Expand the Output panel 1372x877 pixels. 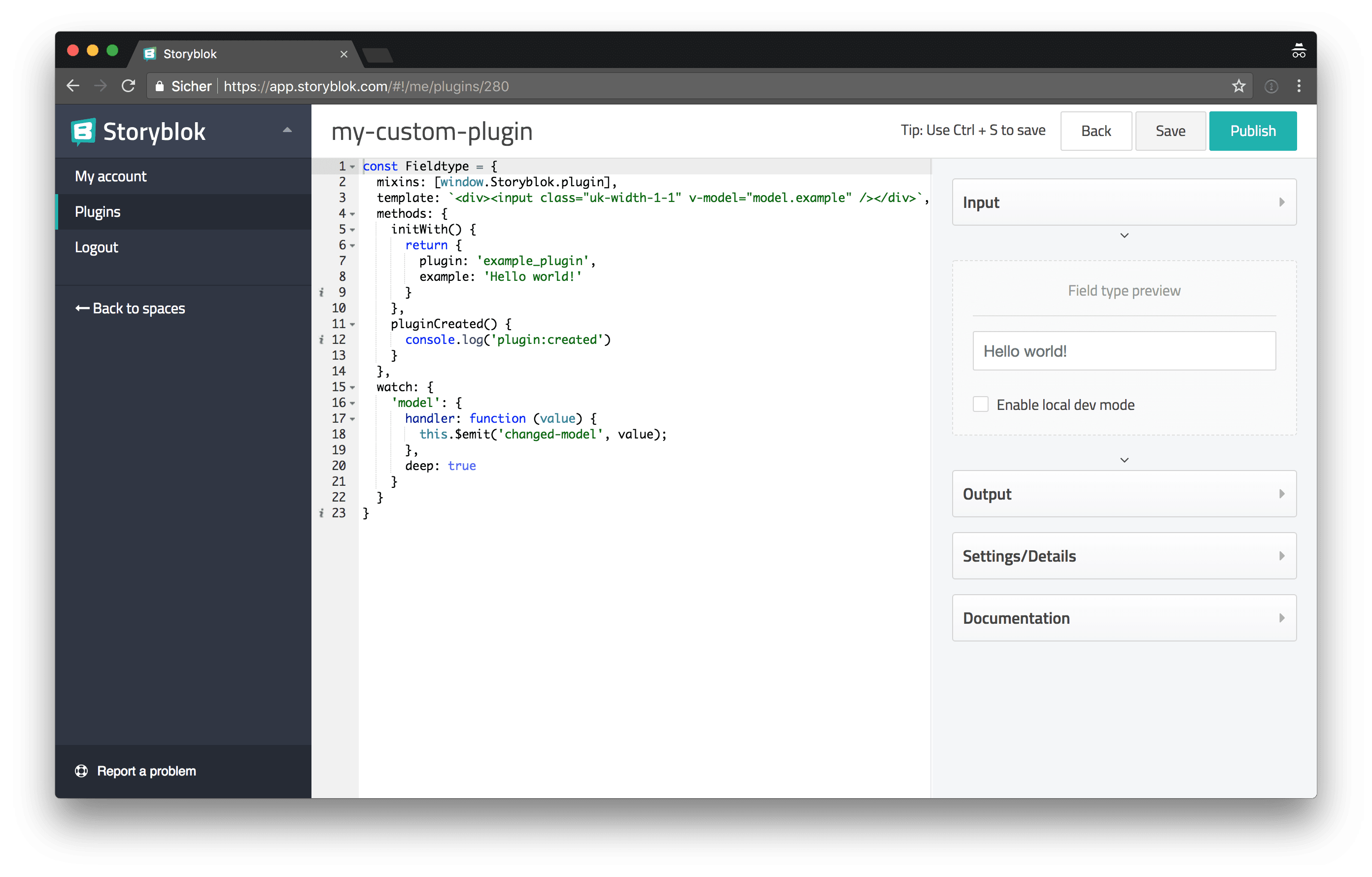point(1124,494)
